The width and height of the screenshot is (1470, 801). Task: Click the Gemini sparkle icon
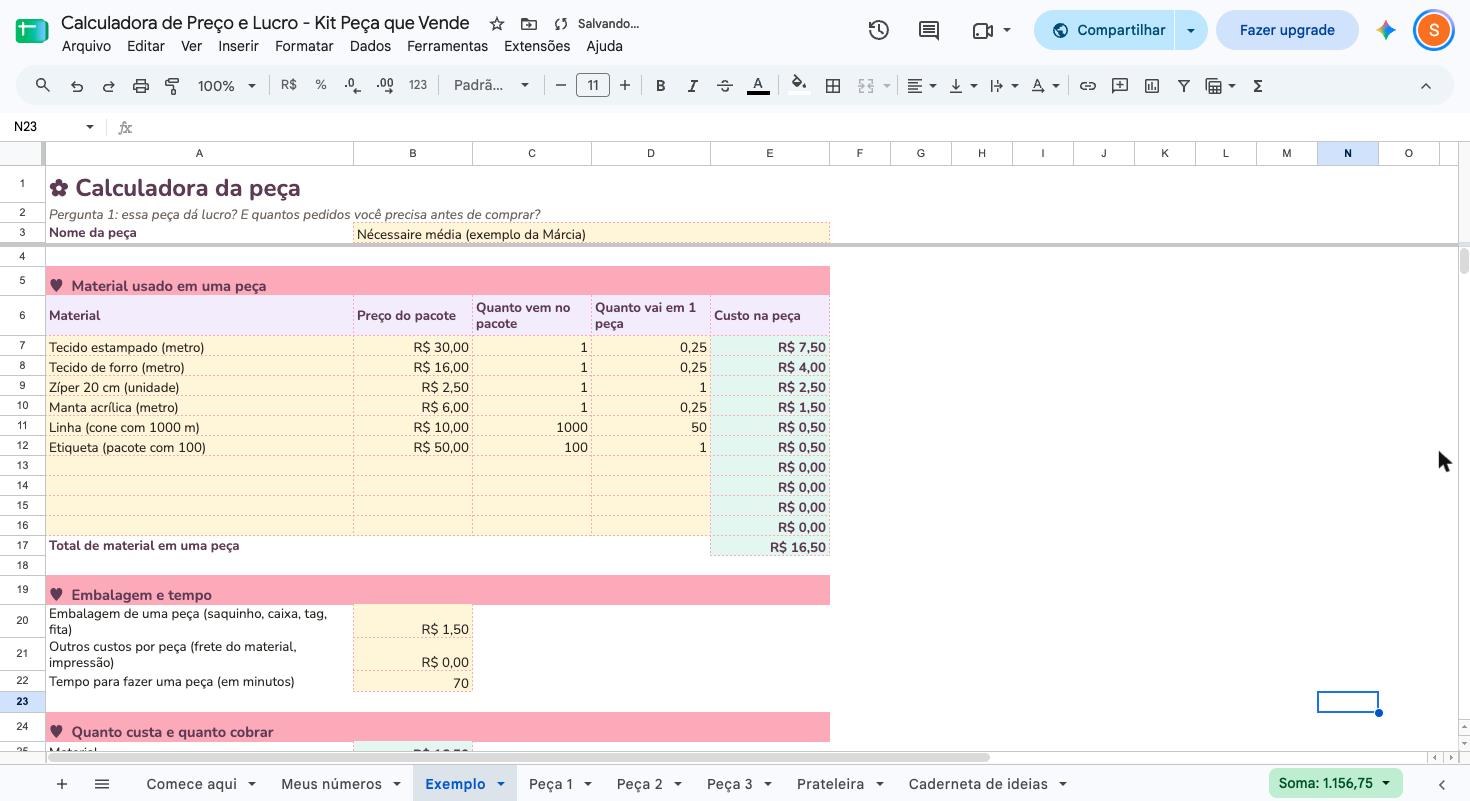[x=1386, y=30]
